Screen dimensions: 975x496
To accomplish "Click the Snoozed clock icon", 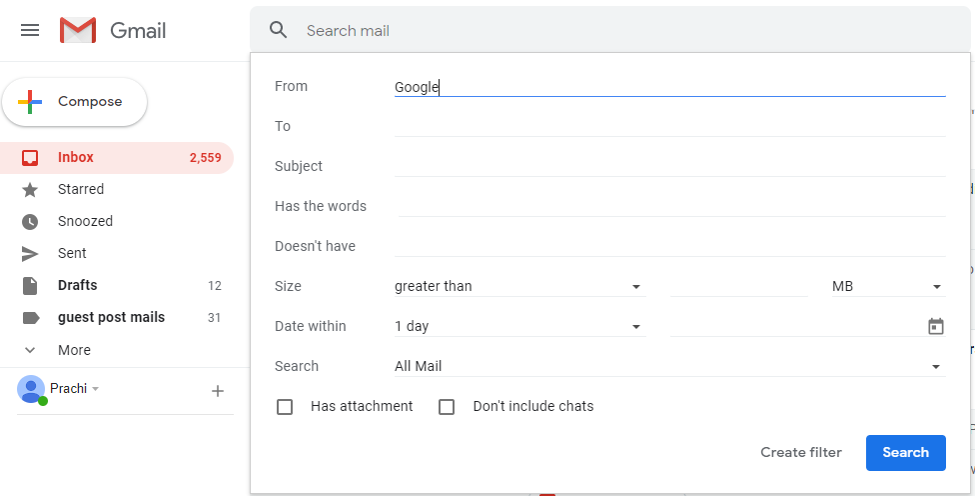I will [x=30, y=222].
